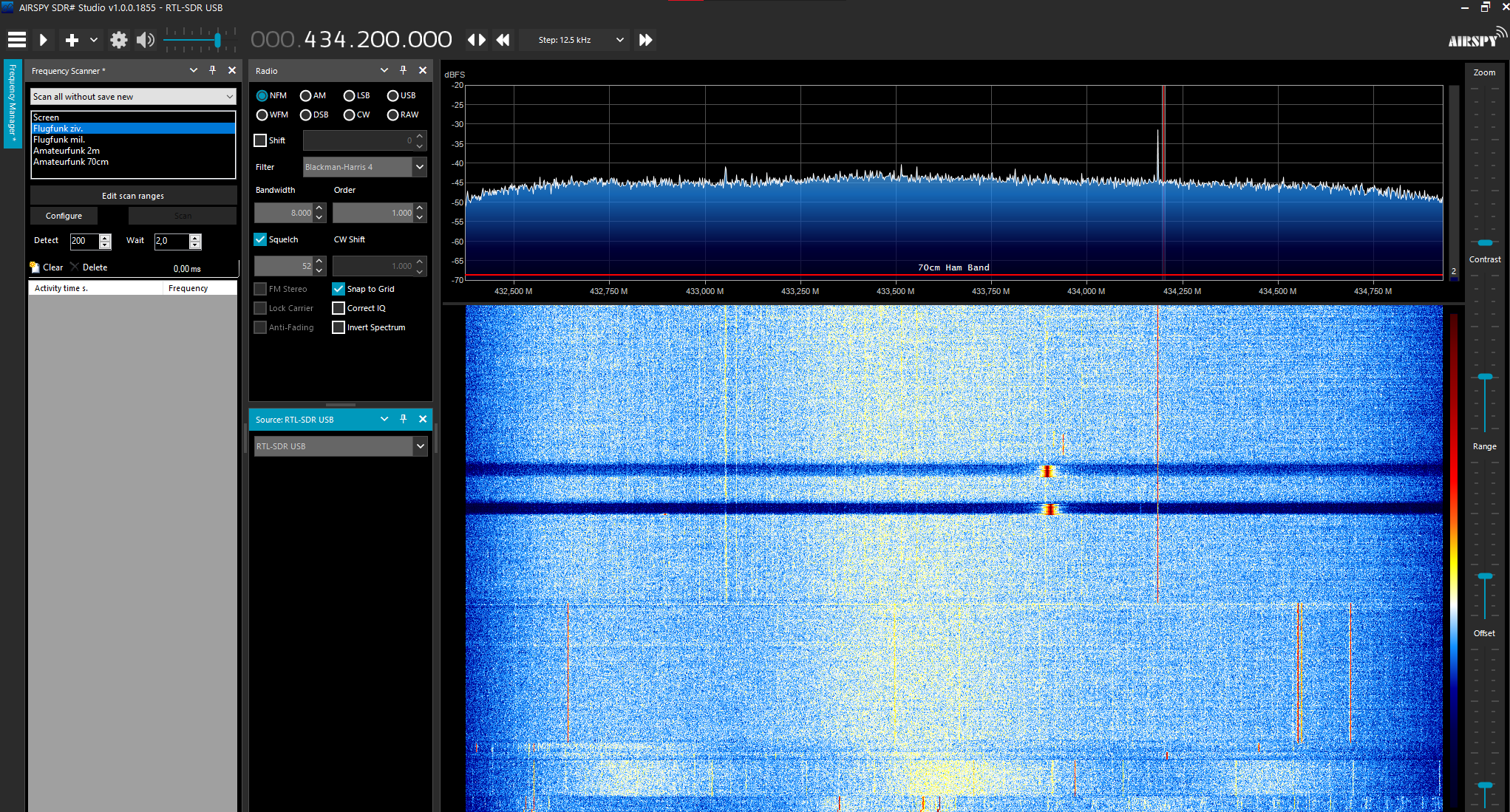Step frequency up with forward arrows
The width and height of the screenshot is (1510, 812).
click(645, 40)
